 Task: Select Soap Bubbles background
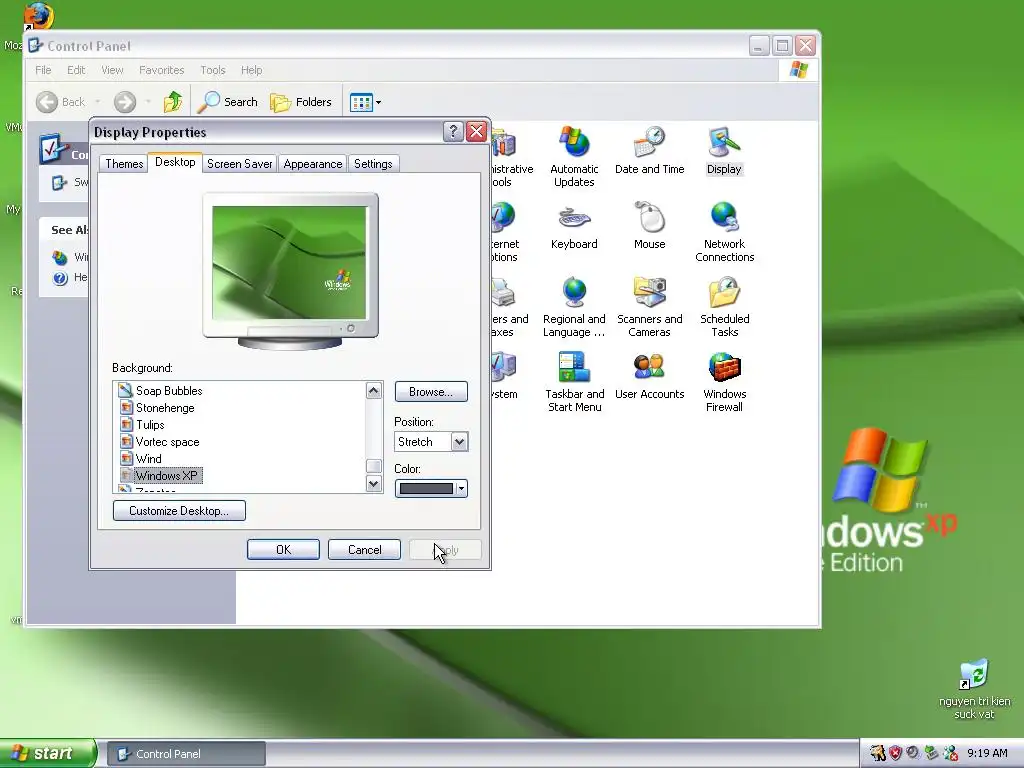tap(161, 391)
